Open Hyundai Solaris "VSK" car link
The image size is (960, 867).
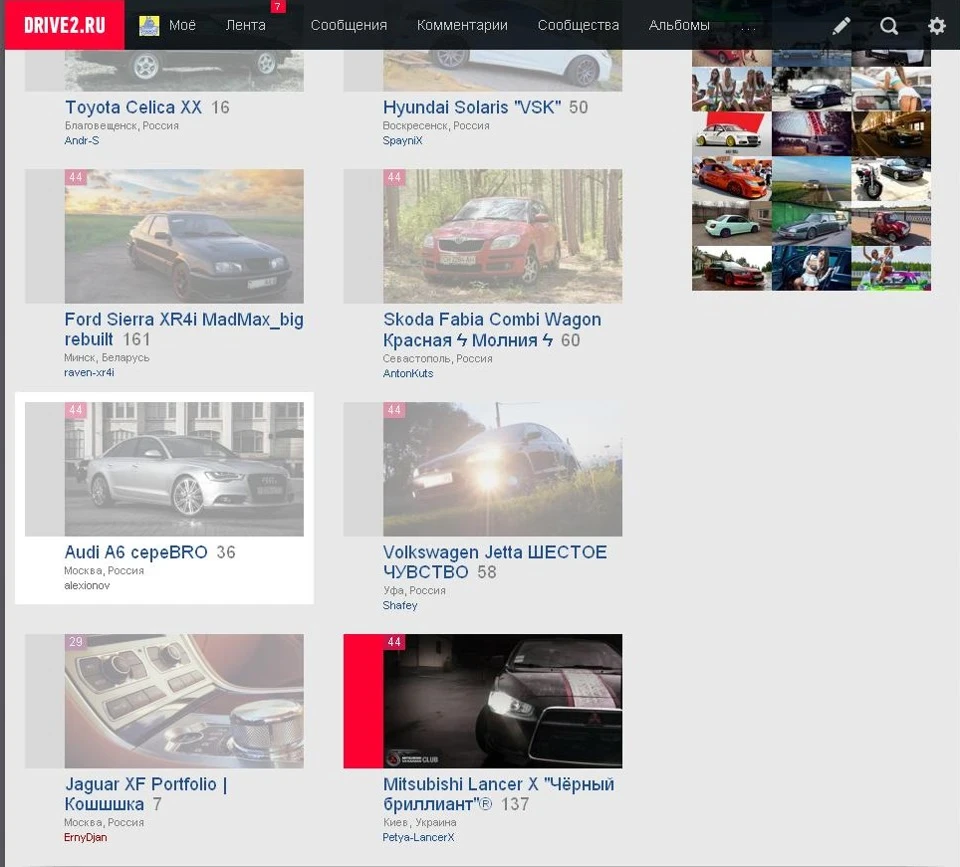471,107
